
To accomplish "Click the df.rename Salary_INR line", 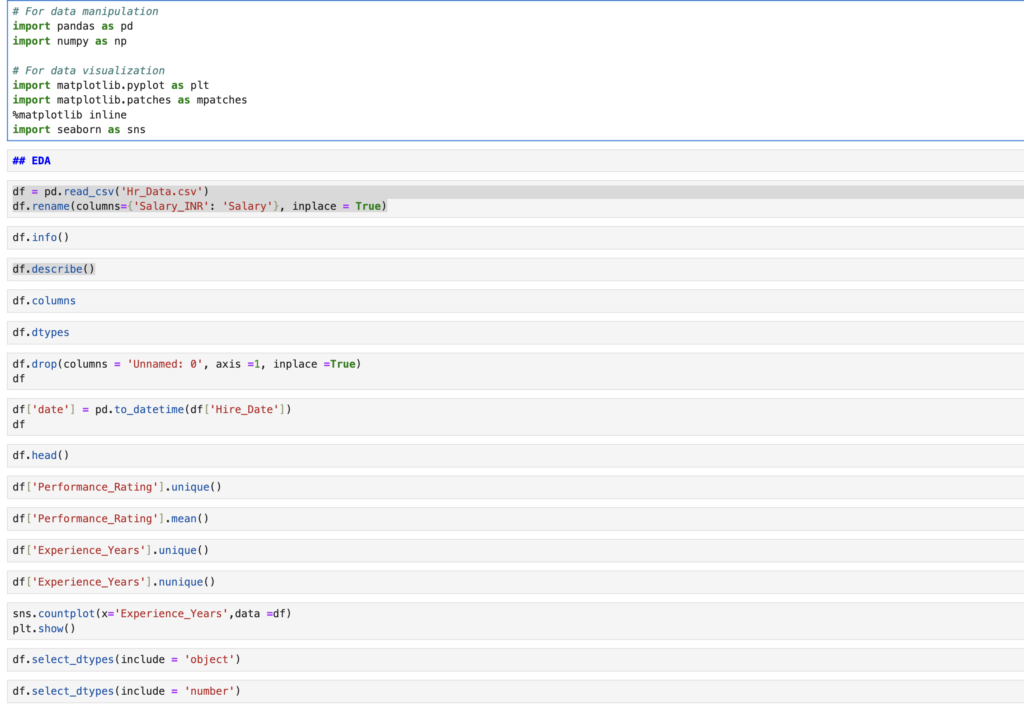I will coord(199,206).
